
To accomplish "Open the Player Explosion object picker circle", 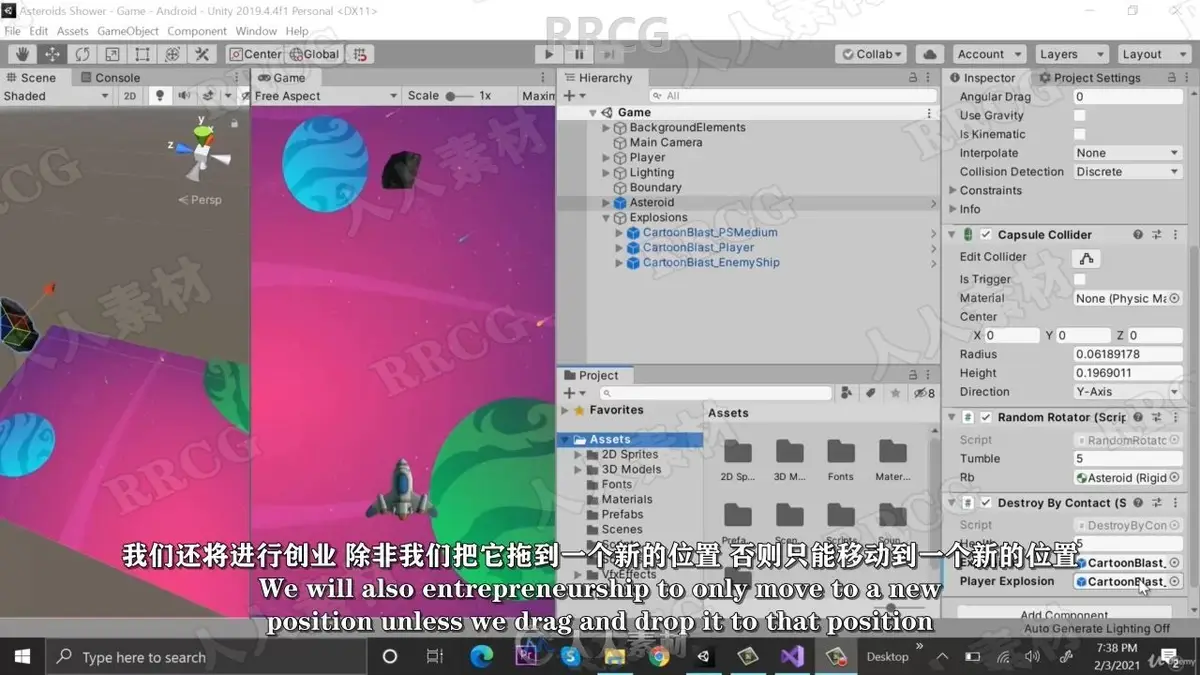I will point(1174,581).
